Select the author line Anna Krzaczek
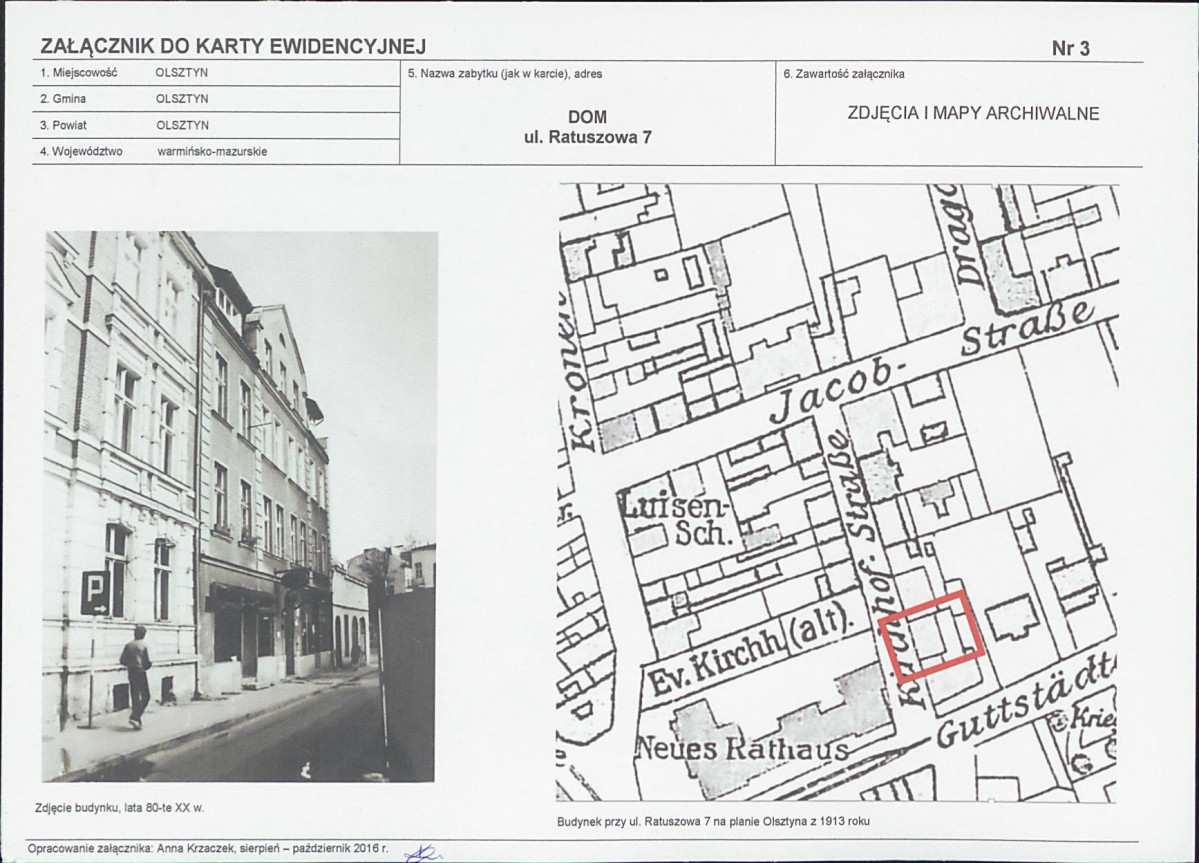This screenshot has width=1199, height=863. 208,848
